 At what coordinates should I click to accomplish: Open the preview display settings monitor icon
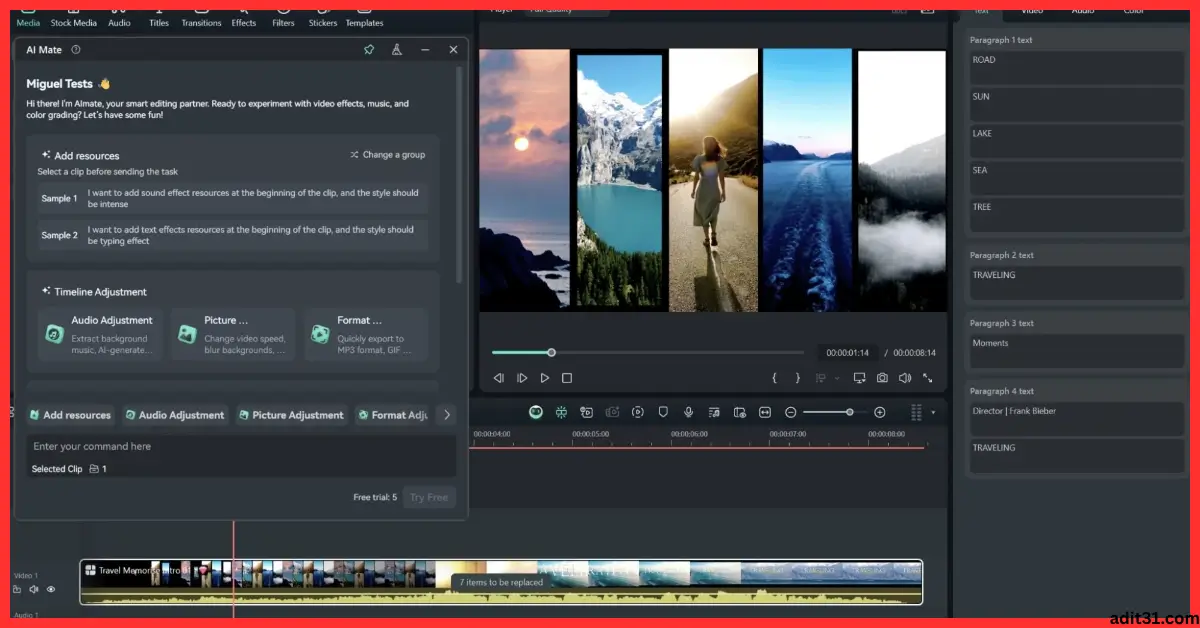click(x=859, y=378)
